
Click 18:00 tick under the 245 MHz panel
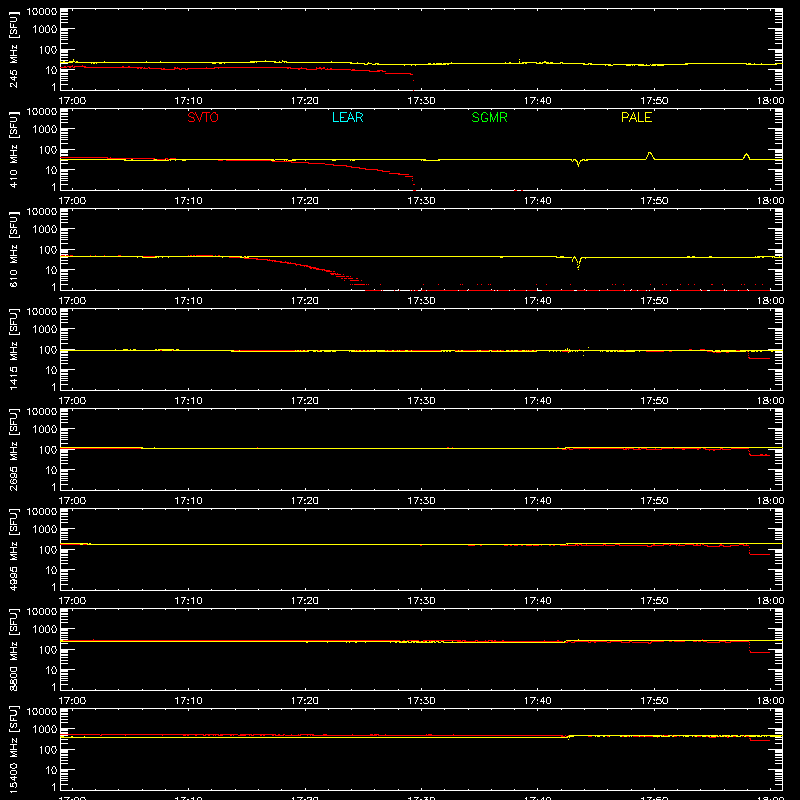tap(770, 101)
